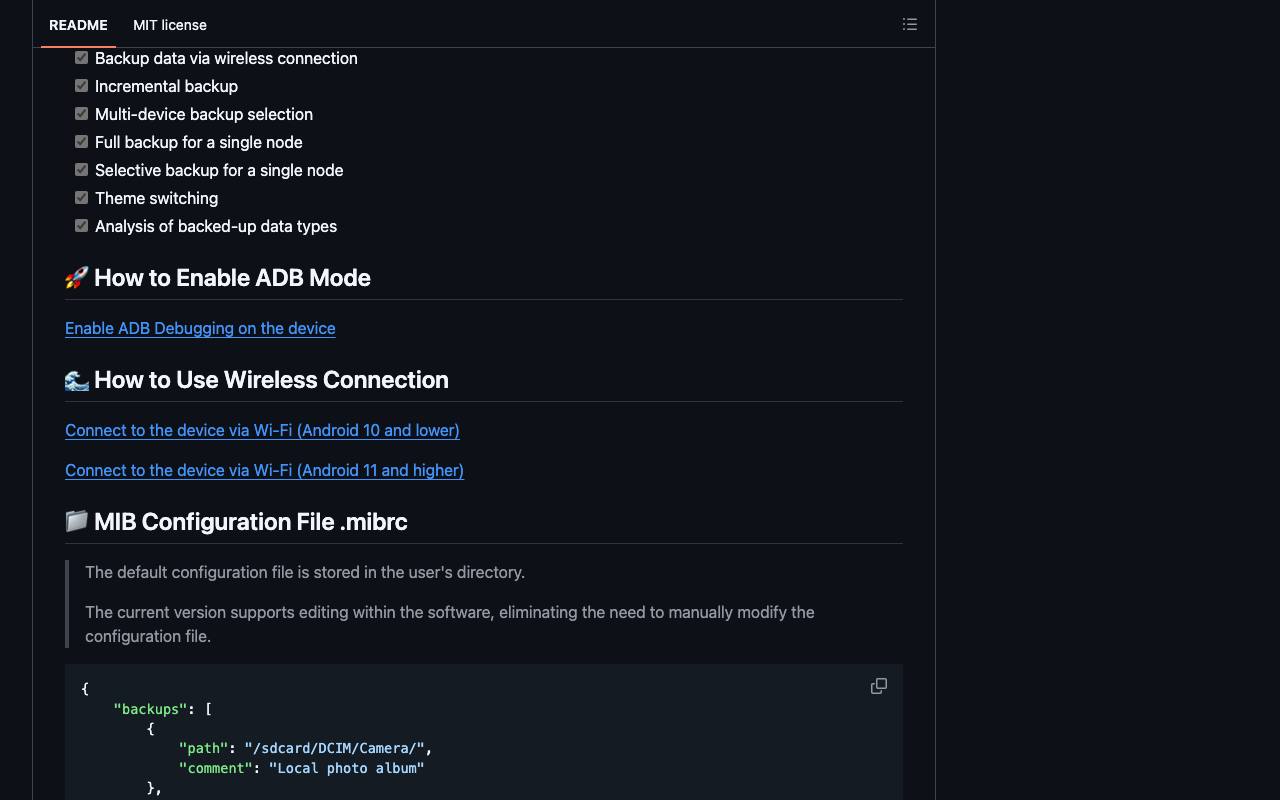The height and width of the screenshot is (800, 1280).
Task: Toggle 'Analysis of backed-up data types' checkbox
Action: pyautogui.click(x=82, y=226)
